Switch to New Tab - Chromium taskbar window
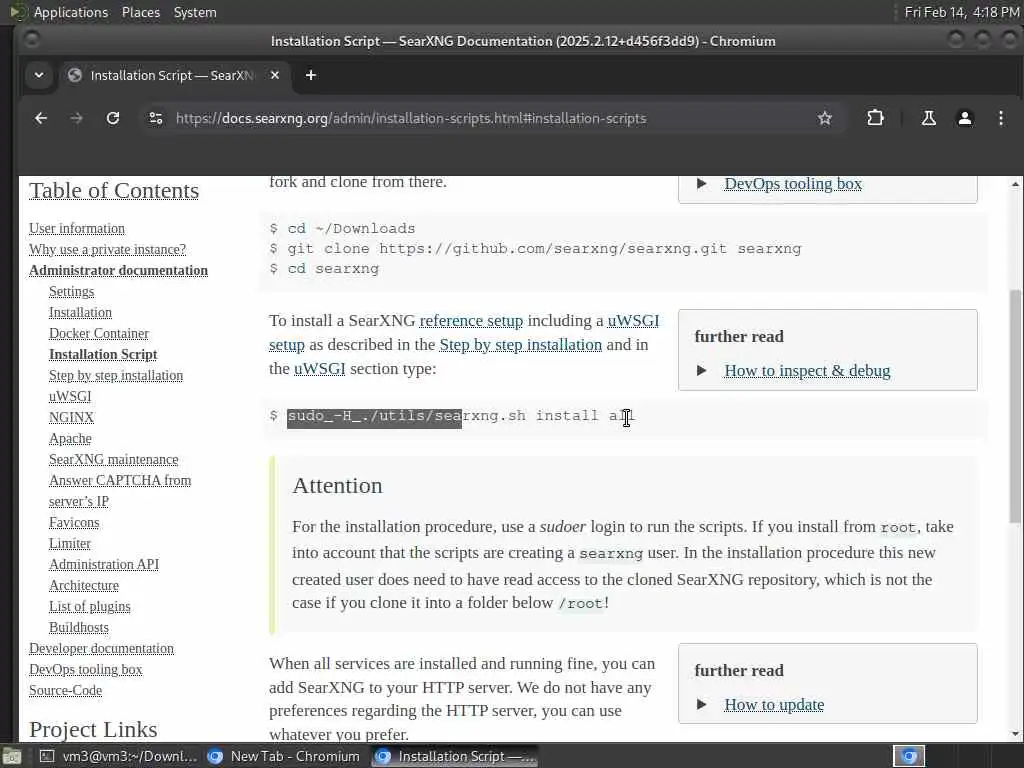The width and height of the screenshot is (1024, 768). pyautogui.click(x=284, y=756)
